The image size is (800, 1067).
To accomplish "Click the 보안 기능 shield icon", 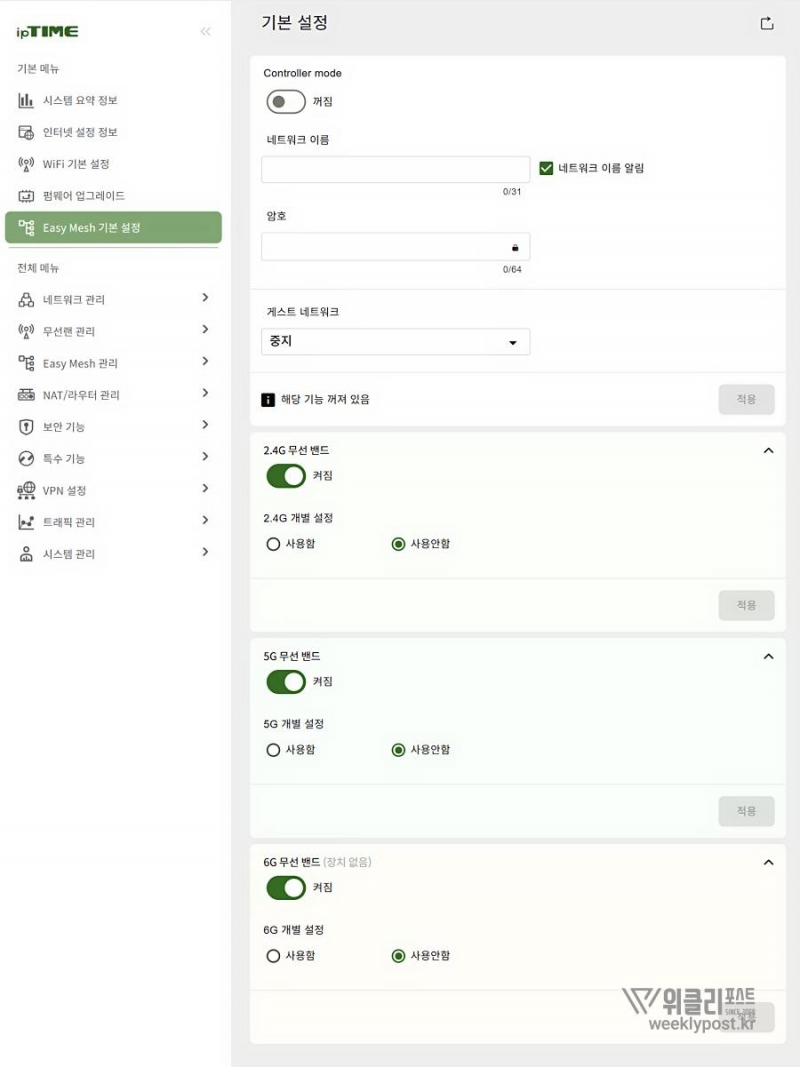I will [x=26, y=427].
